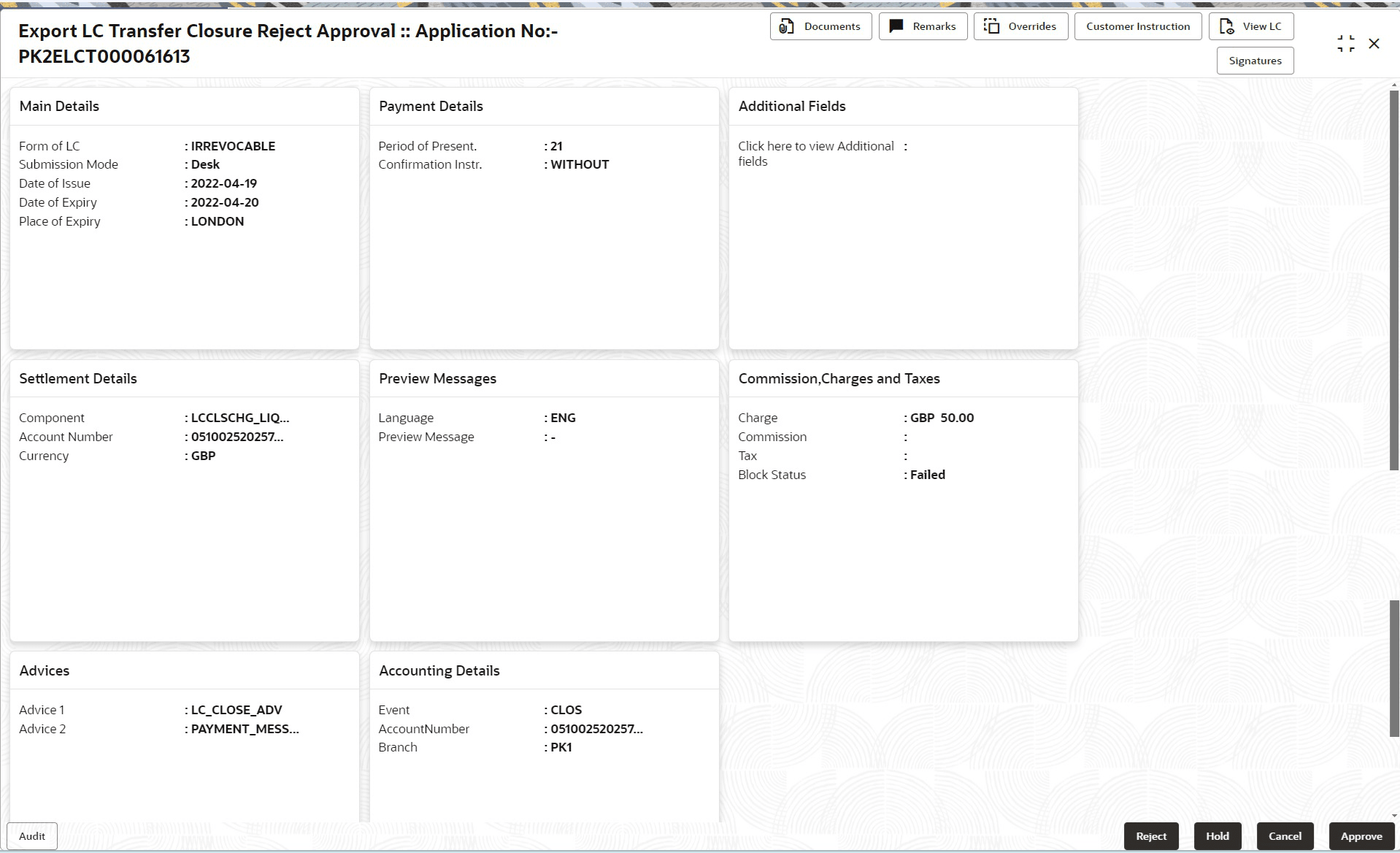Click the Period of Present. value 21
Viewport: 1400px width, 853px height.
click(556, 146)
